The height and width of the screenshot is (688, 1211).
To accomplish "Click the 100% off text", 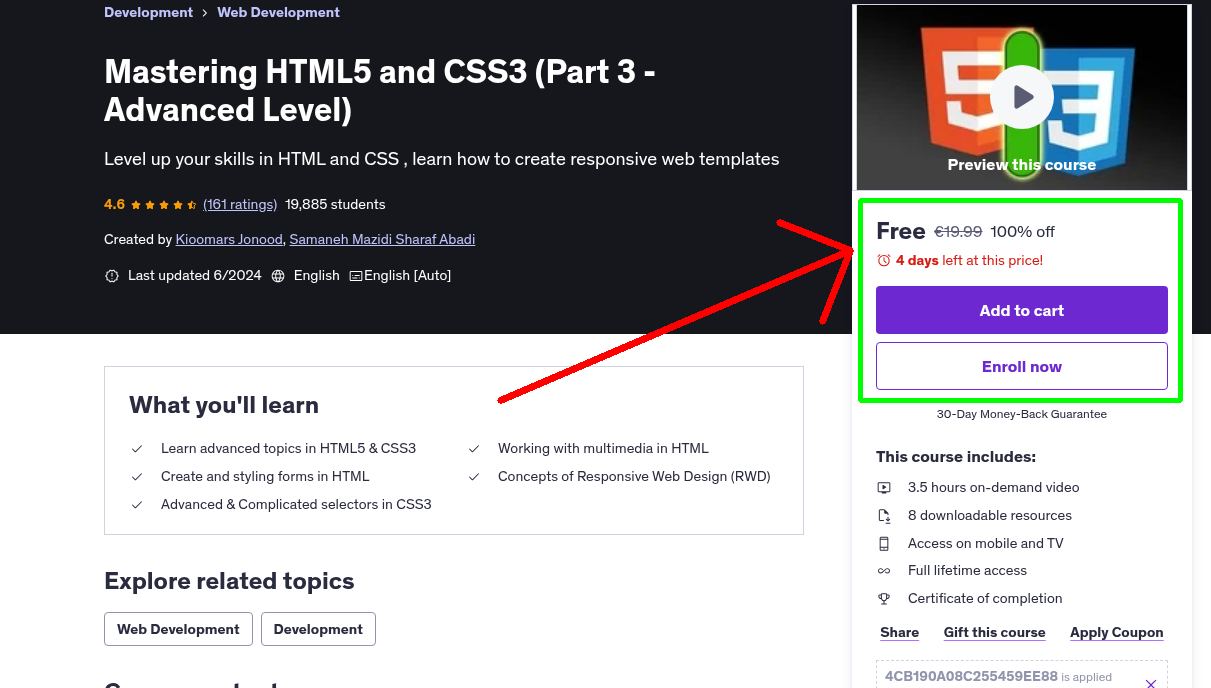I will coord(1022,231).
